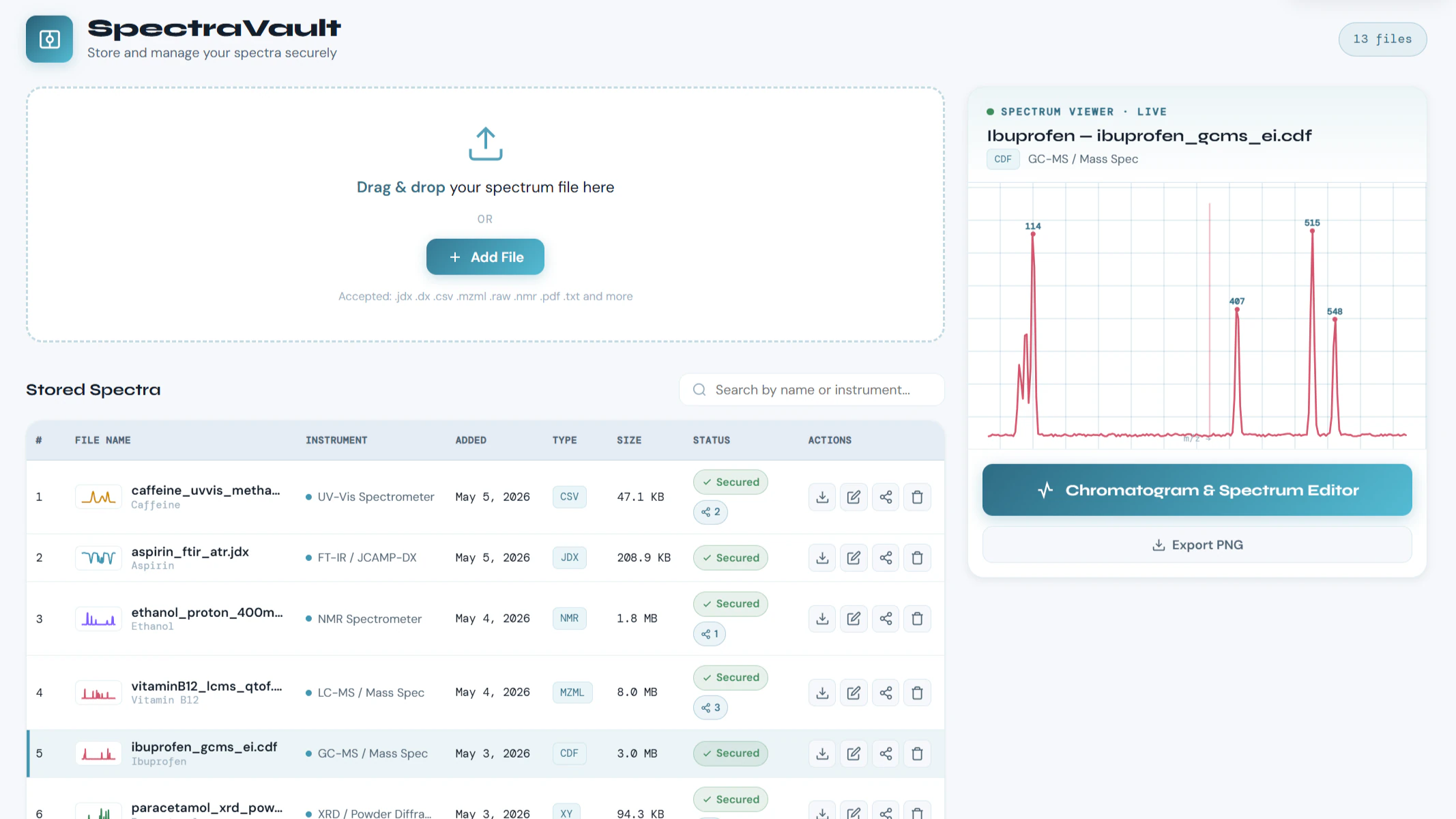Viewport: 1456px width, 819px height.
Task: Share the caffeine_uvvis spectrum
Action: click(x=886, y=497)
